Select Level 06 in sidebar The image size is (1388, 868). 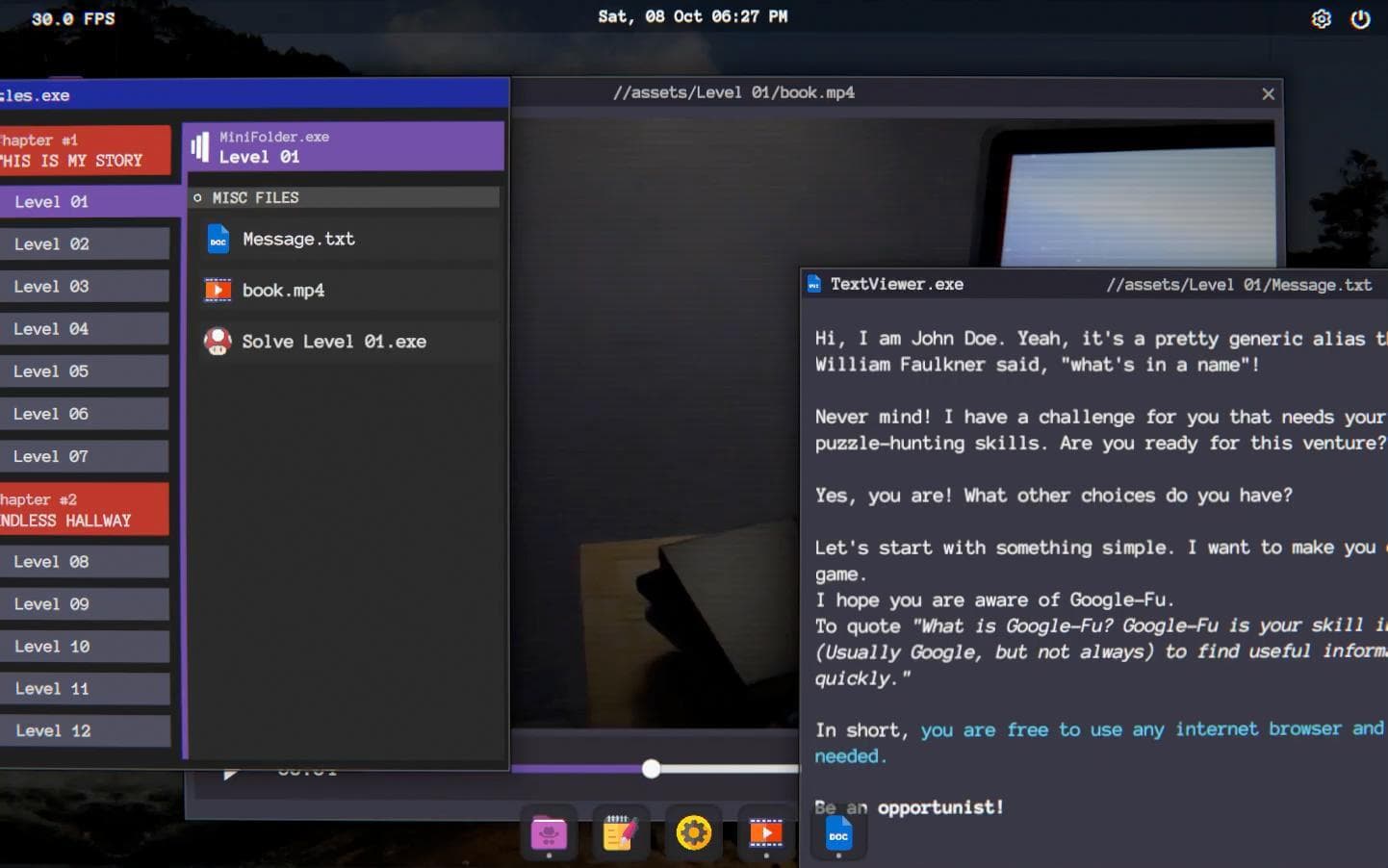(x=85, y=414)
